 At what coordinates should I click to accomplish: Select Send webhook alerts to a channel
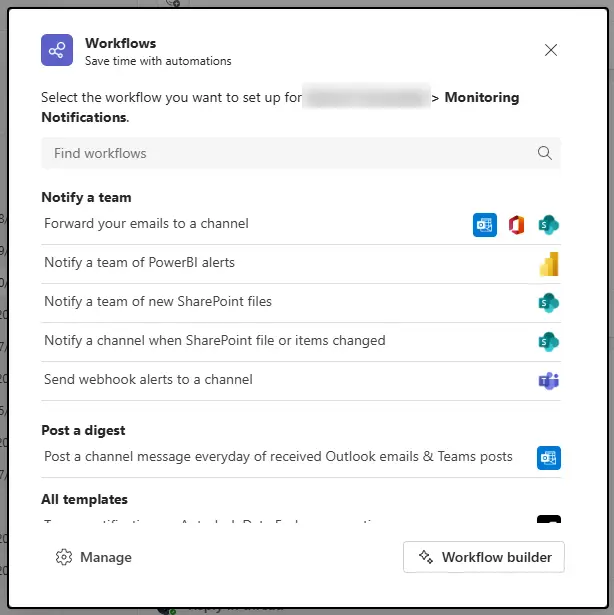click(148, 380)
